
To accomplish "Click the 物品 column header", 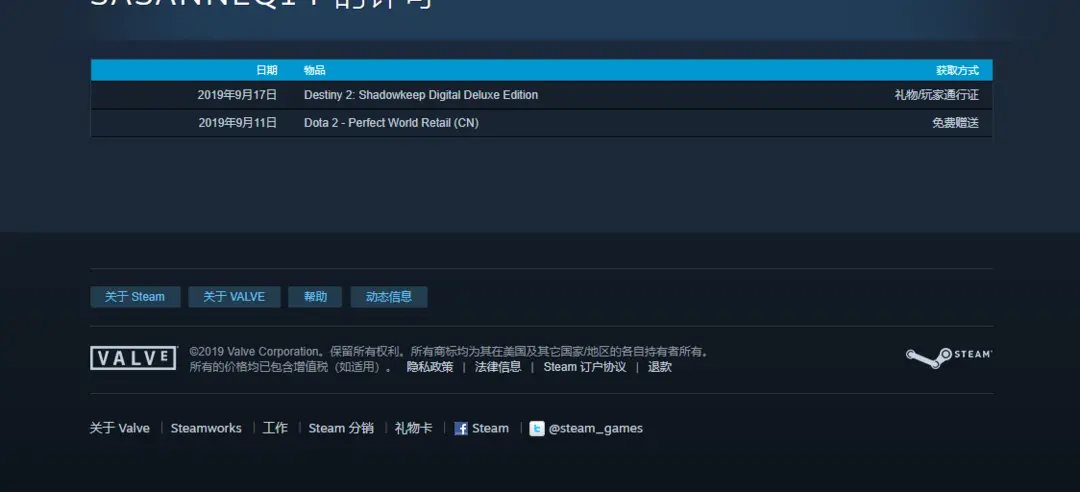I will pos(315,70).
